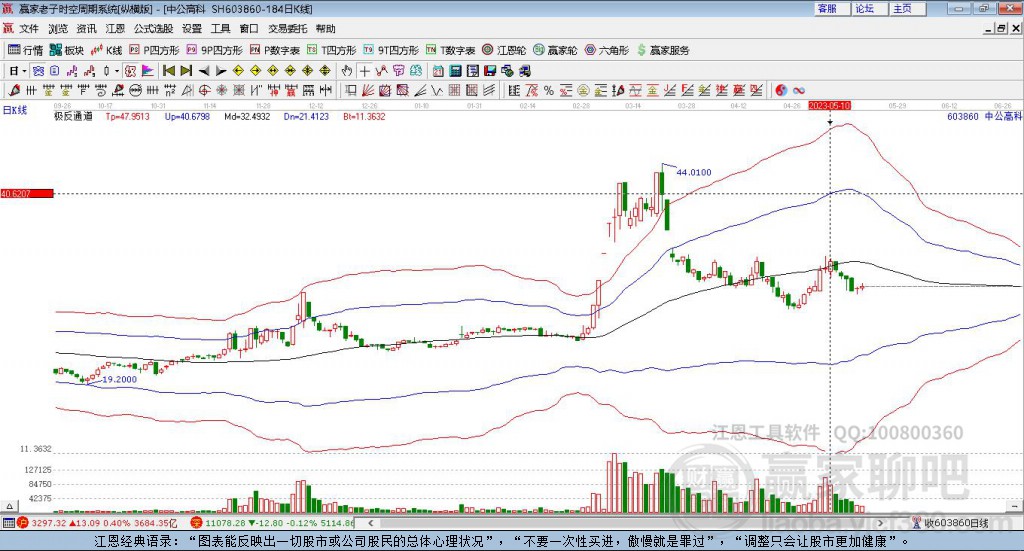Open the 板块 sector view
The width and height of the screenshot is (1024, 551).
[67, 50]
